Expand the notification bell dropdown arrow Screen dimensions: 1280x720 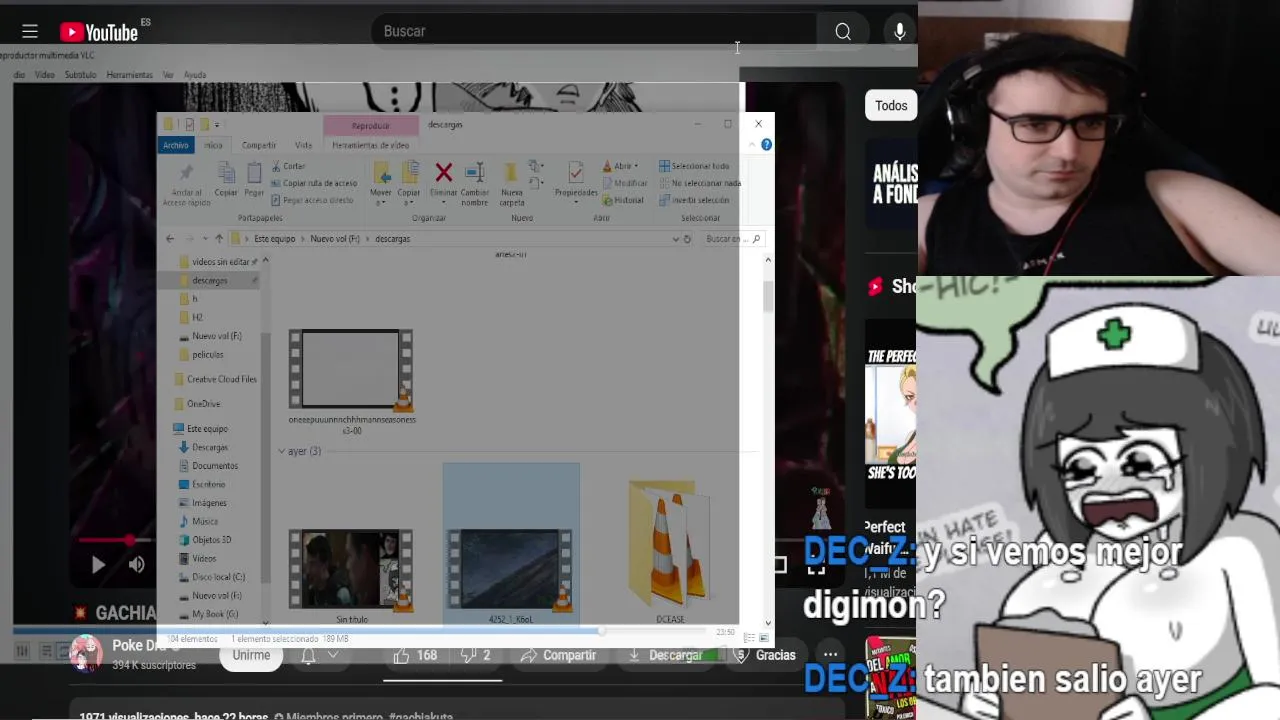[x=333, y=656]
